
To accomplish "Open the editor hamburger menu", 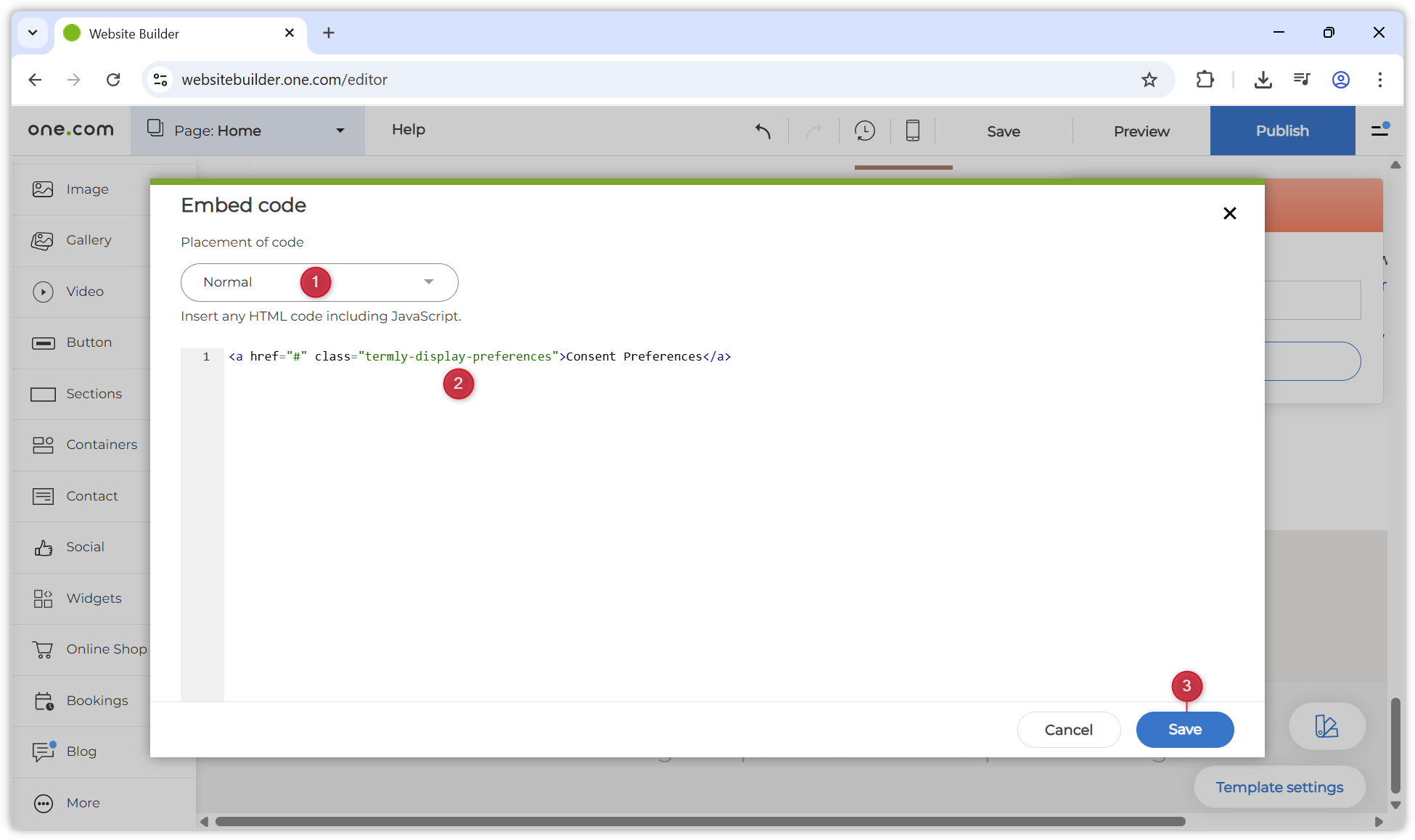I will 1378,131.
